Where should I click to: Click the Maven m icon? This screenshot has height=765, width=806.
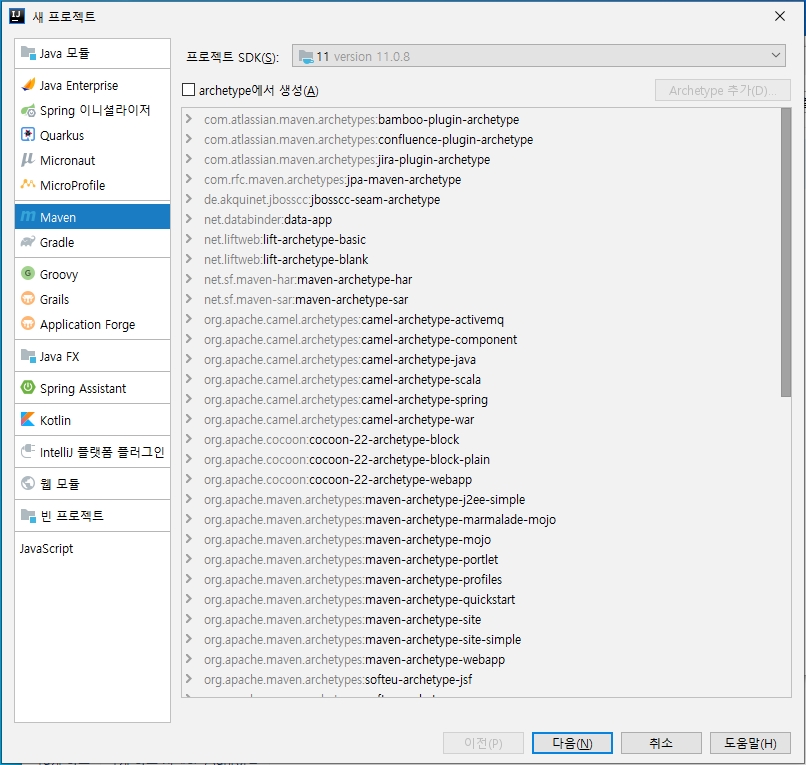tap(28, 217)
